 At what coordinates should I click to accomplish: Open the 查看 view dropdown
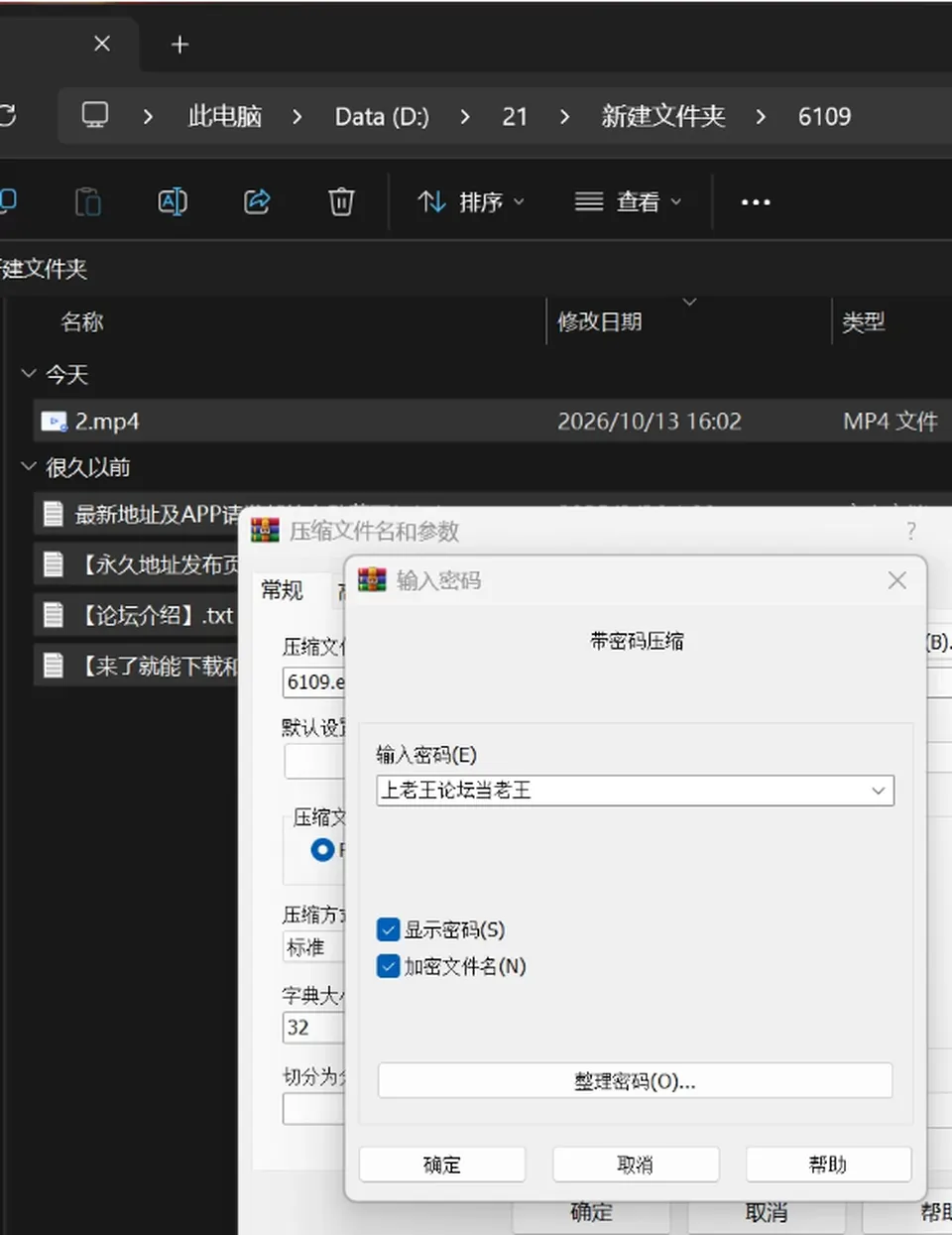coord(629,202)
